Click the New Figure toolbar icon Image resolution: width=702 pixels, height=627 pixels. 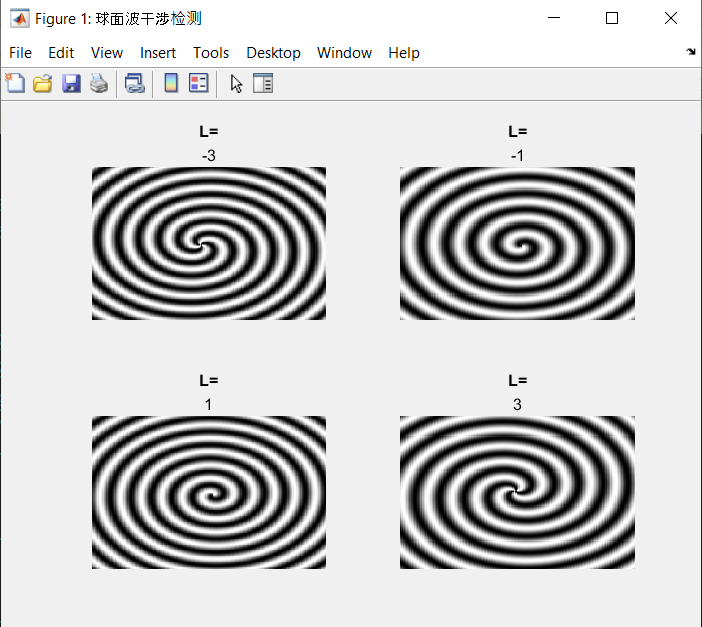tap(15, 83)
